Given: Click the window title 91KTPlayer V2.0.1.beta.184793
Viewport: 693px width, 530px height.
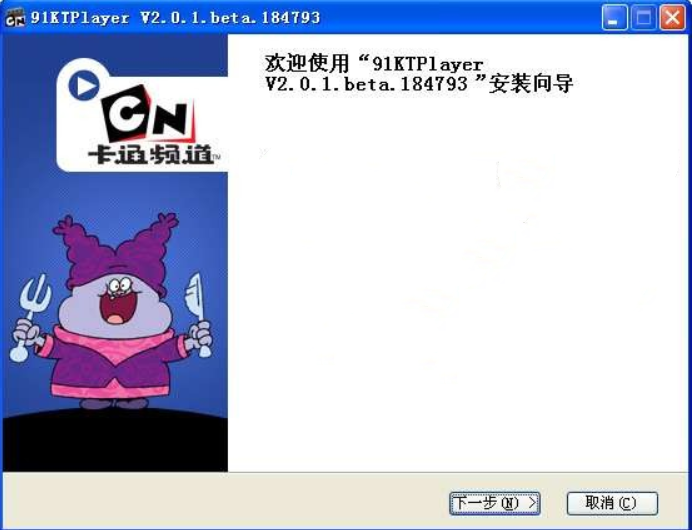Looking at the screenshot, I should (175, 18).
